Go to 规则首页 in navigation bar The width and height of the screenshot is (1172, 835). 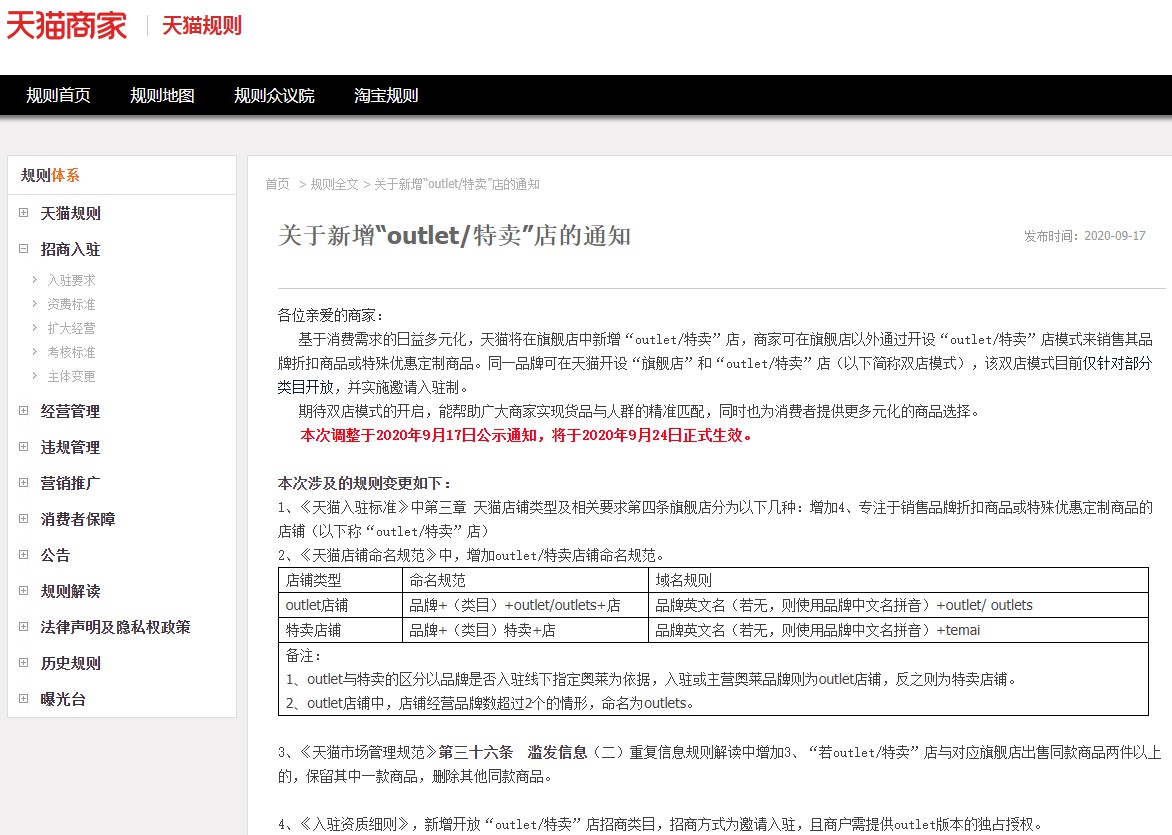pyautogui.click(x=58, y=96)
